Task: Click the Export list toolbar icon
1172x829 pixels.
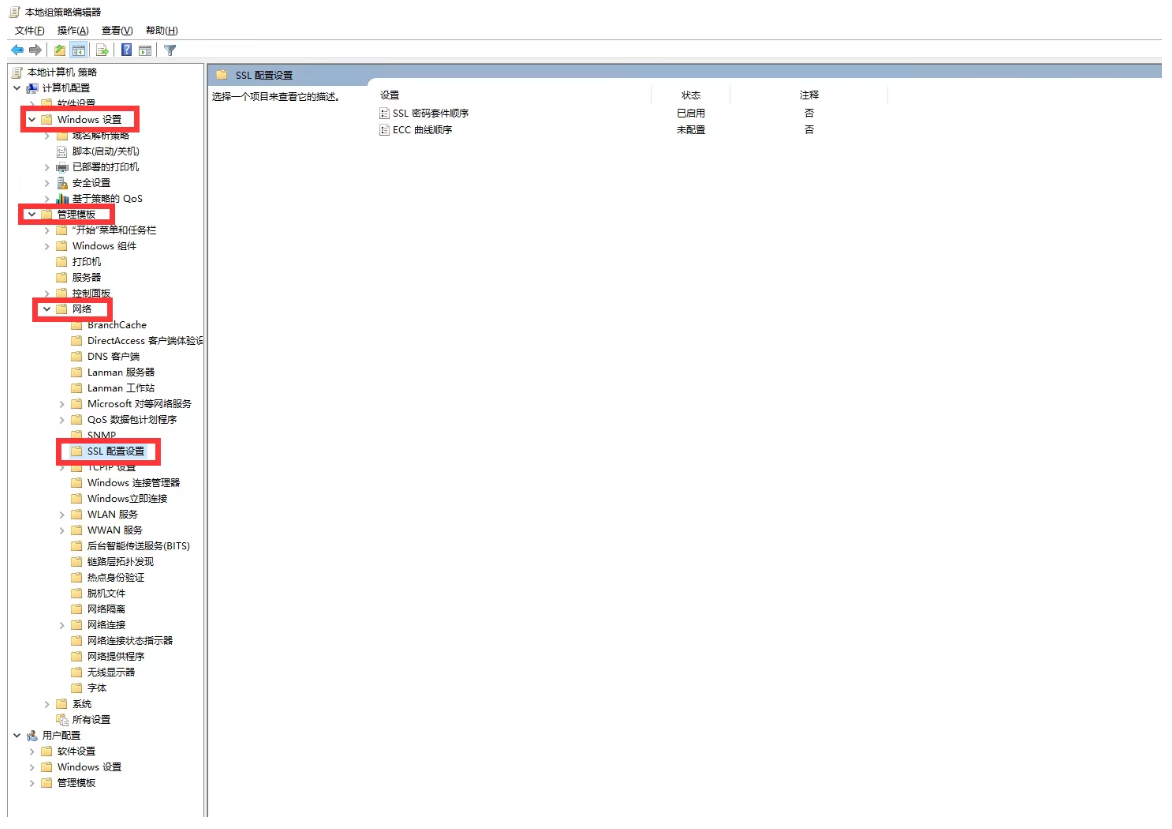Action: tap(102, 50)
